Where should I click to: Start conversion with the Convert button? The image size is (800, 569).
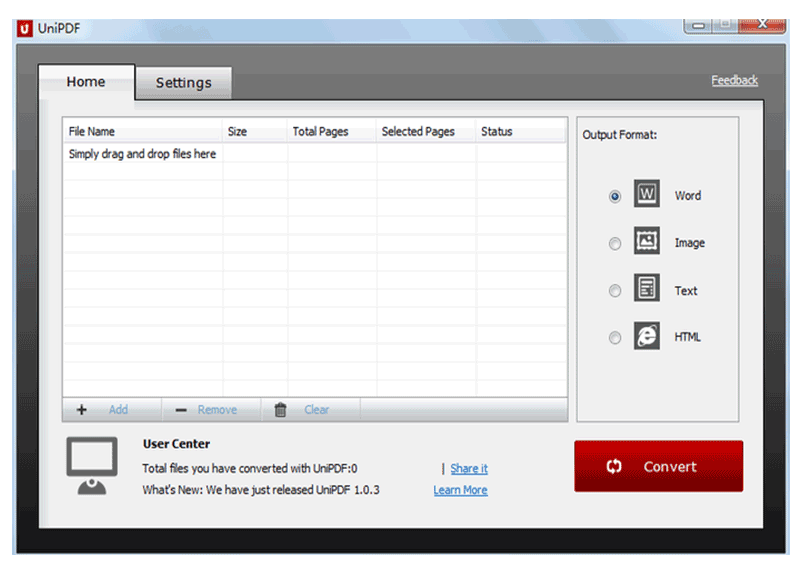tap(658, 466)
